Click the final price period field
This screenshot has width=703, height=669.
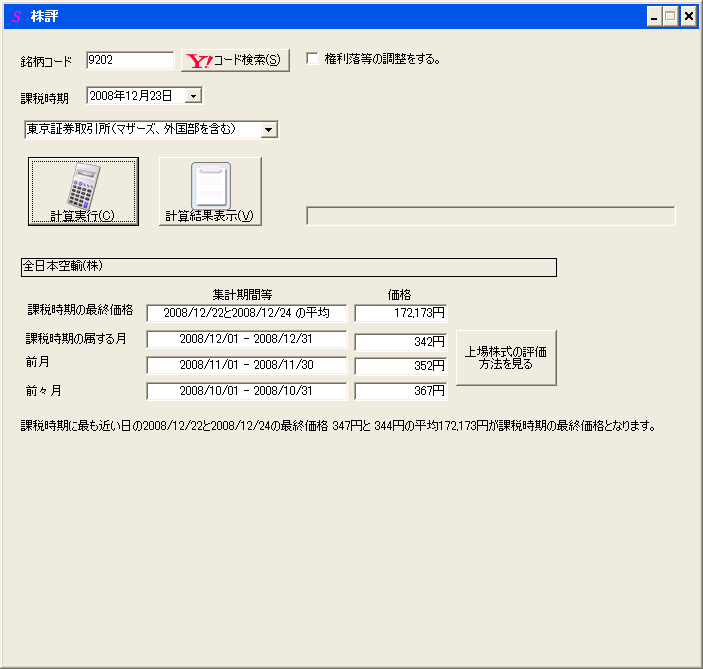click(246, 314)
